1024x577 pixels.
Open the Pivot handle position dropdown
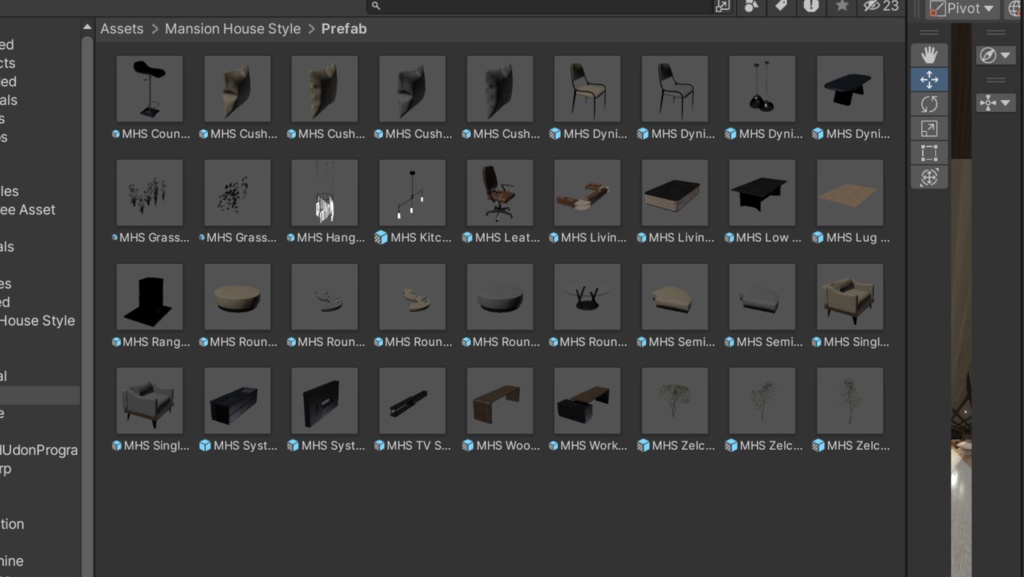[x=962, y=8]
